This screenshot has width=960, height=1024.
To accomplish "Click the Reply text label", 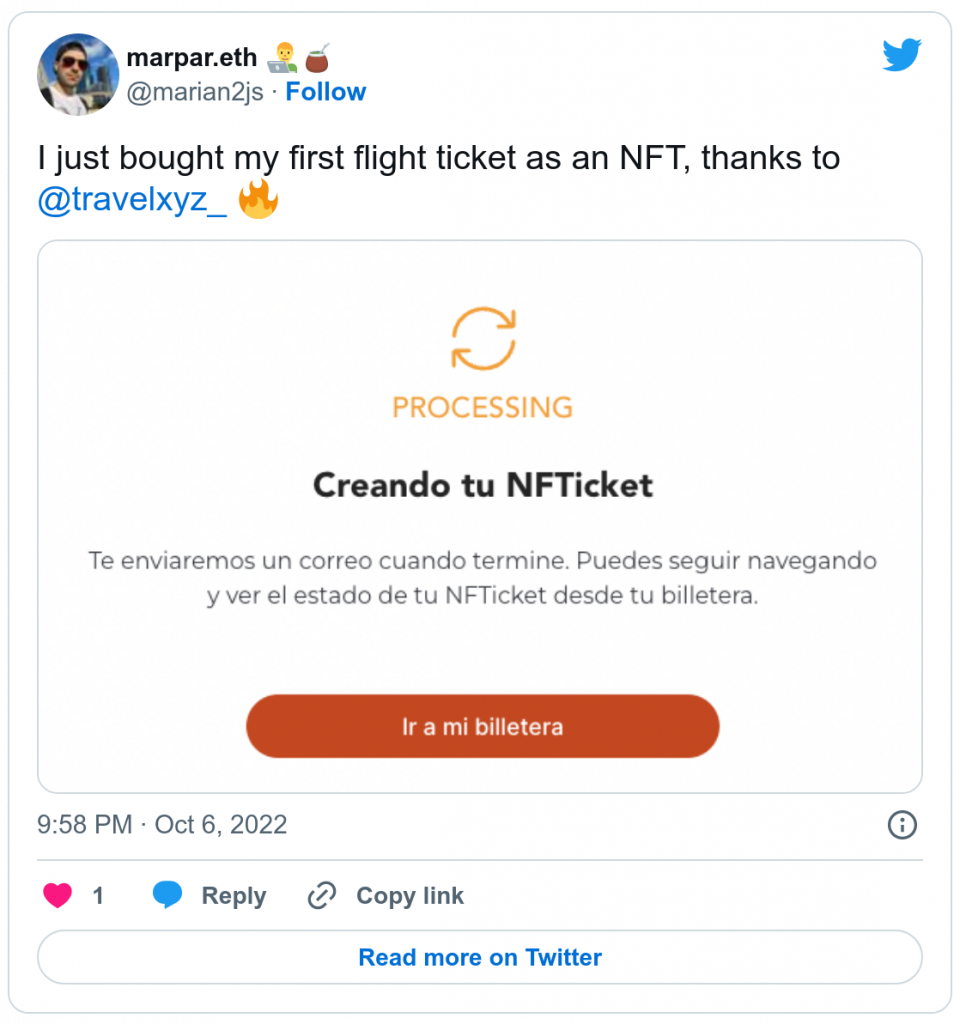I will click(233, 896).
